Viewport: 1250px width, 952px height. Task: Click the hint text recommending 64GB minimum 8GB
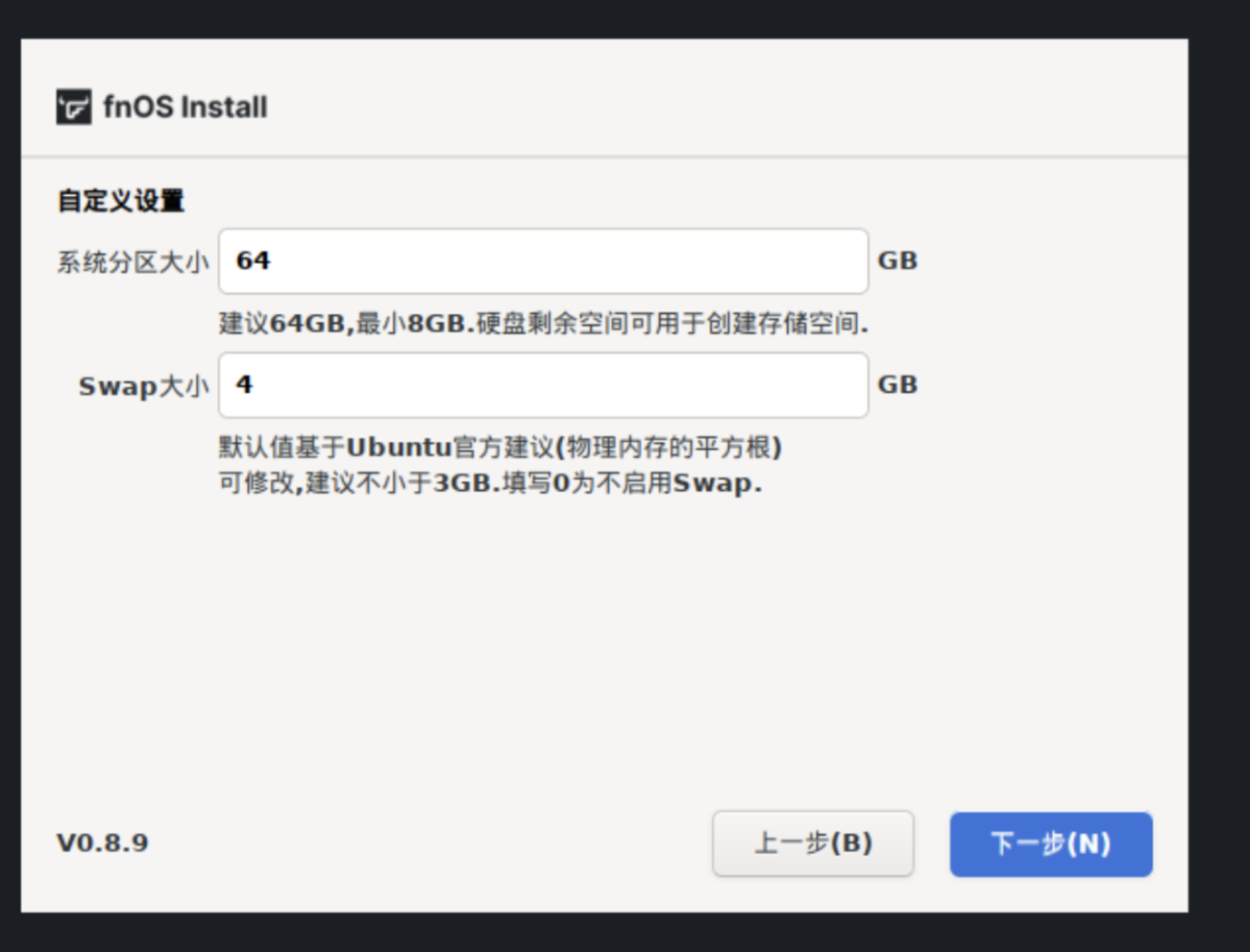click(543, 324)
